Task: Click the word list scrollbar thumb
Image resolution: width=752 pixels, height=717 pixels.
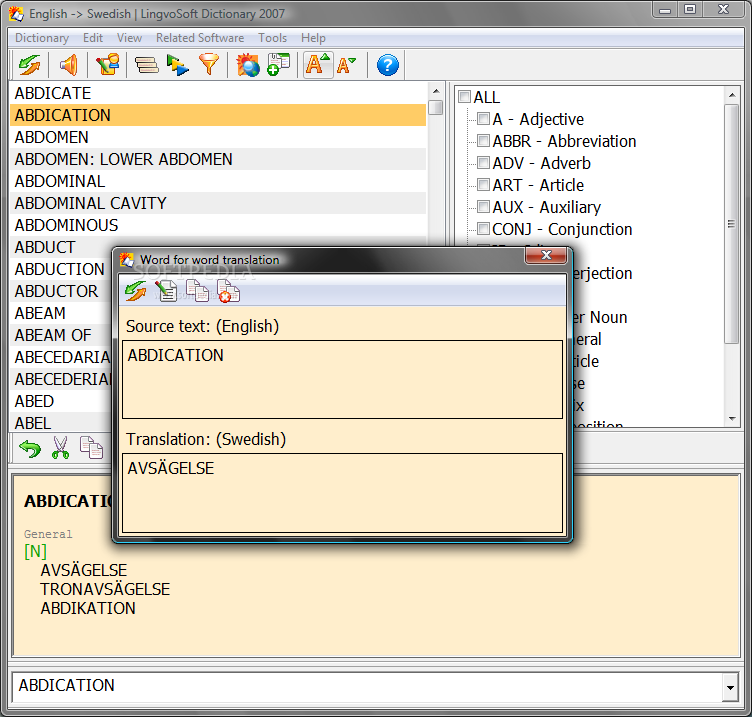Action: [x=435, y=107]
